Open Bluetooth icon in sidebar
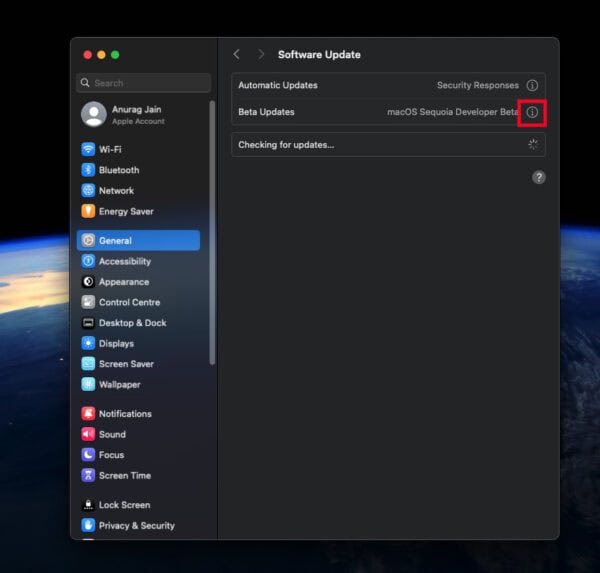This screenshot has width=600, height=573. (x=88, y=170)
